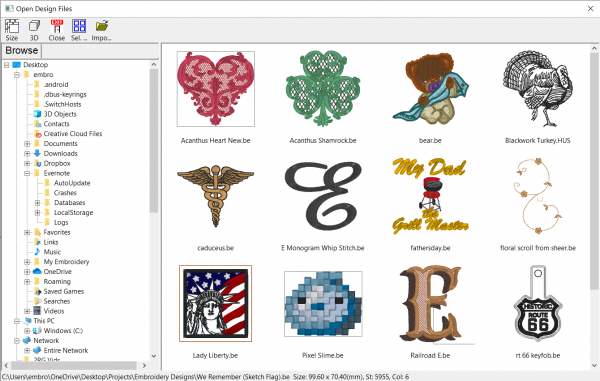Click the Size toolbar icon
This screenshot has height=381, width=600.
click(12, 26)
